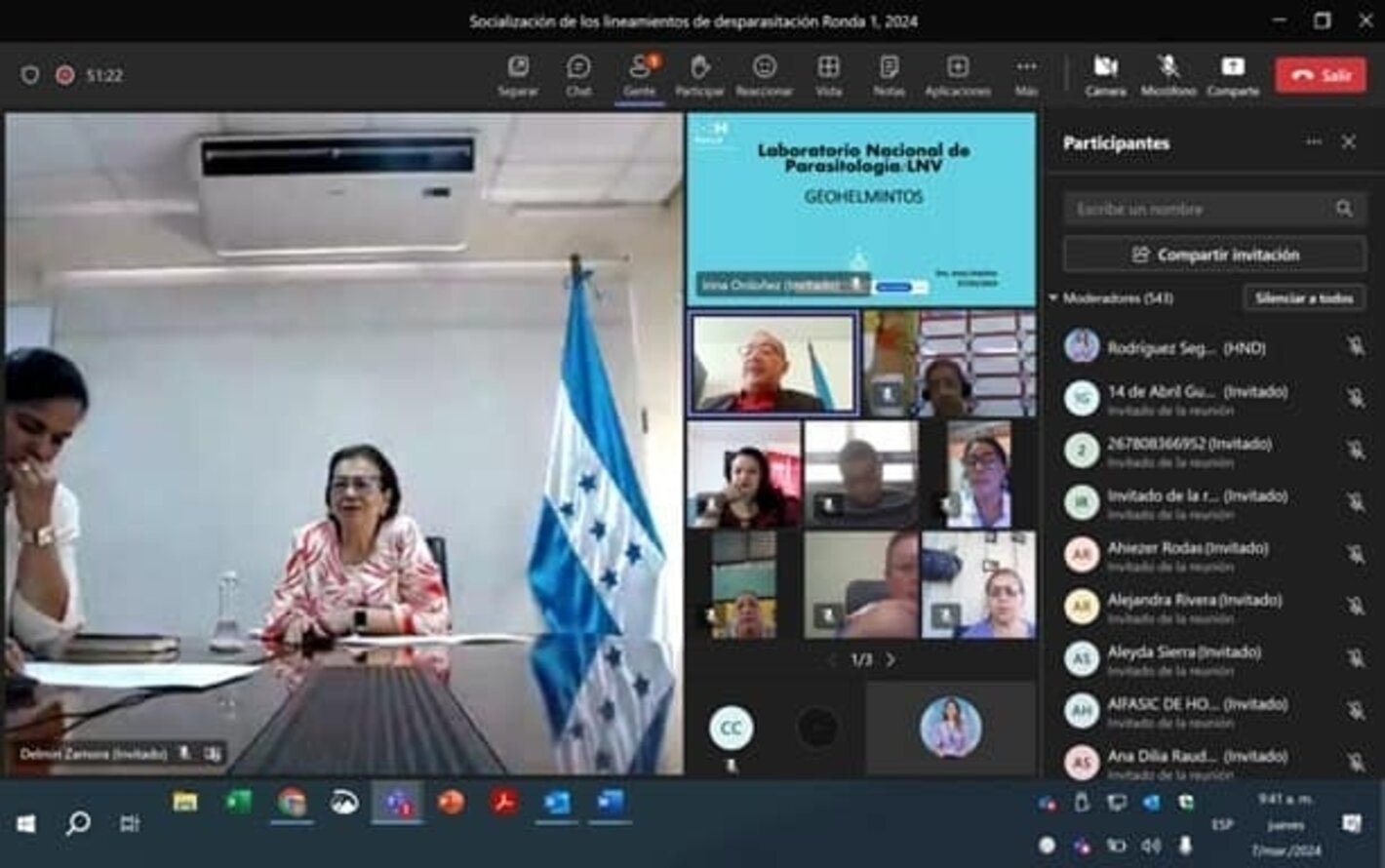Raise hand with the Participar icon
Image resolution: width=1385 pixels, height=868 pixels.
point(700,73)
